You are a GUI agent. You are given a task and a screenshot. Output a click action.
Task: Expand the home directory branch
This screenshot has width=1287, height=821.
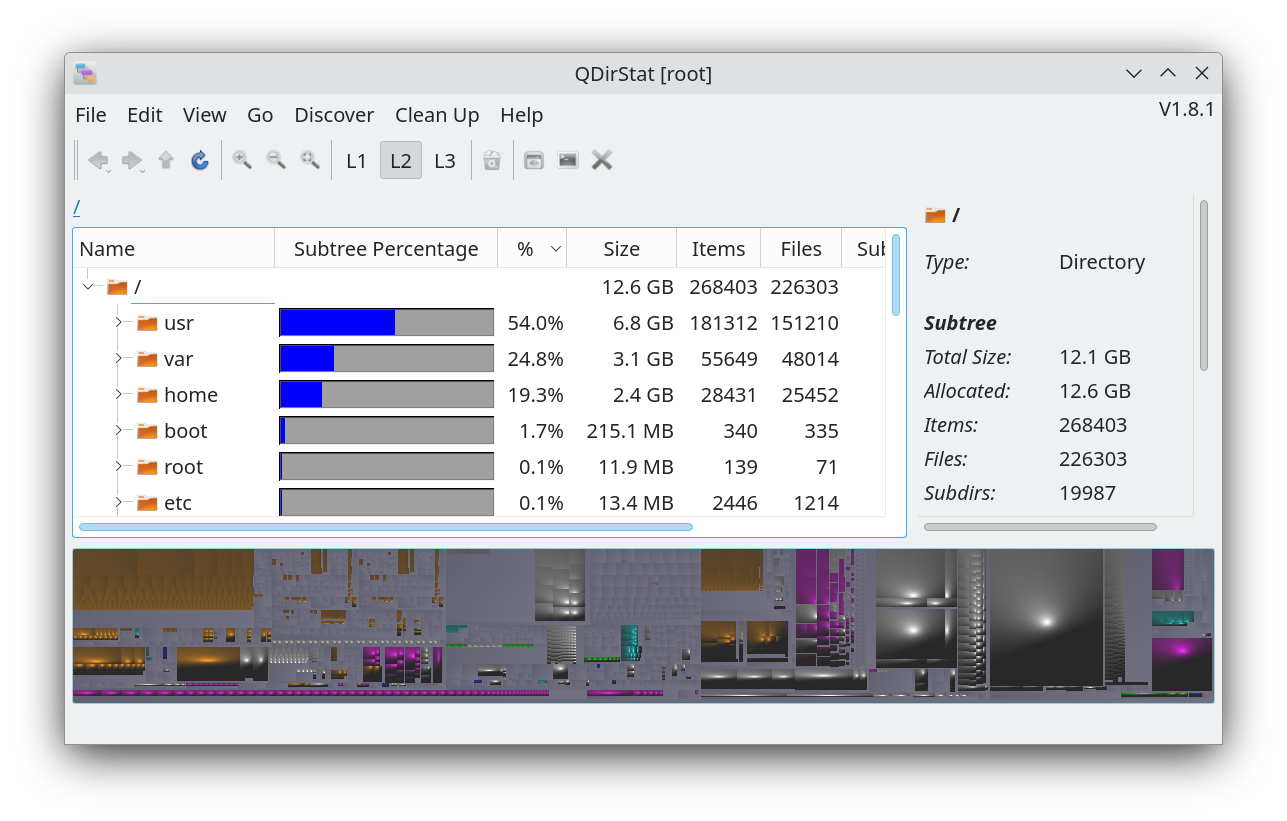118,395
